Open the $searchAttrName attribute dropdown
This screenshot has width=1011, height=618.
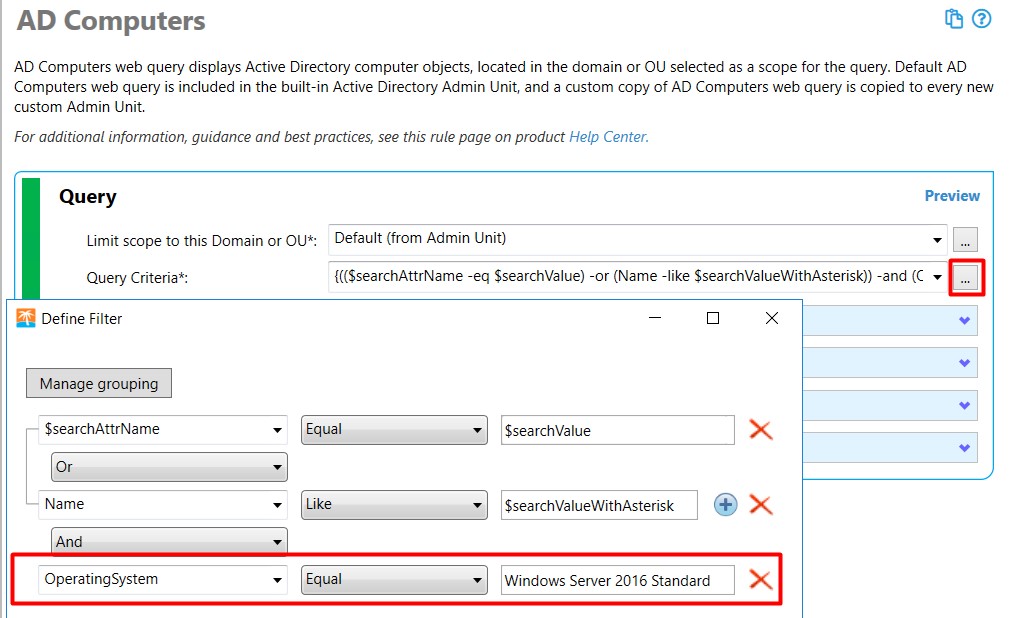point(162,430)
